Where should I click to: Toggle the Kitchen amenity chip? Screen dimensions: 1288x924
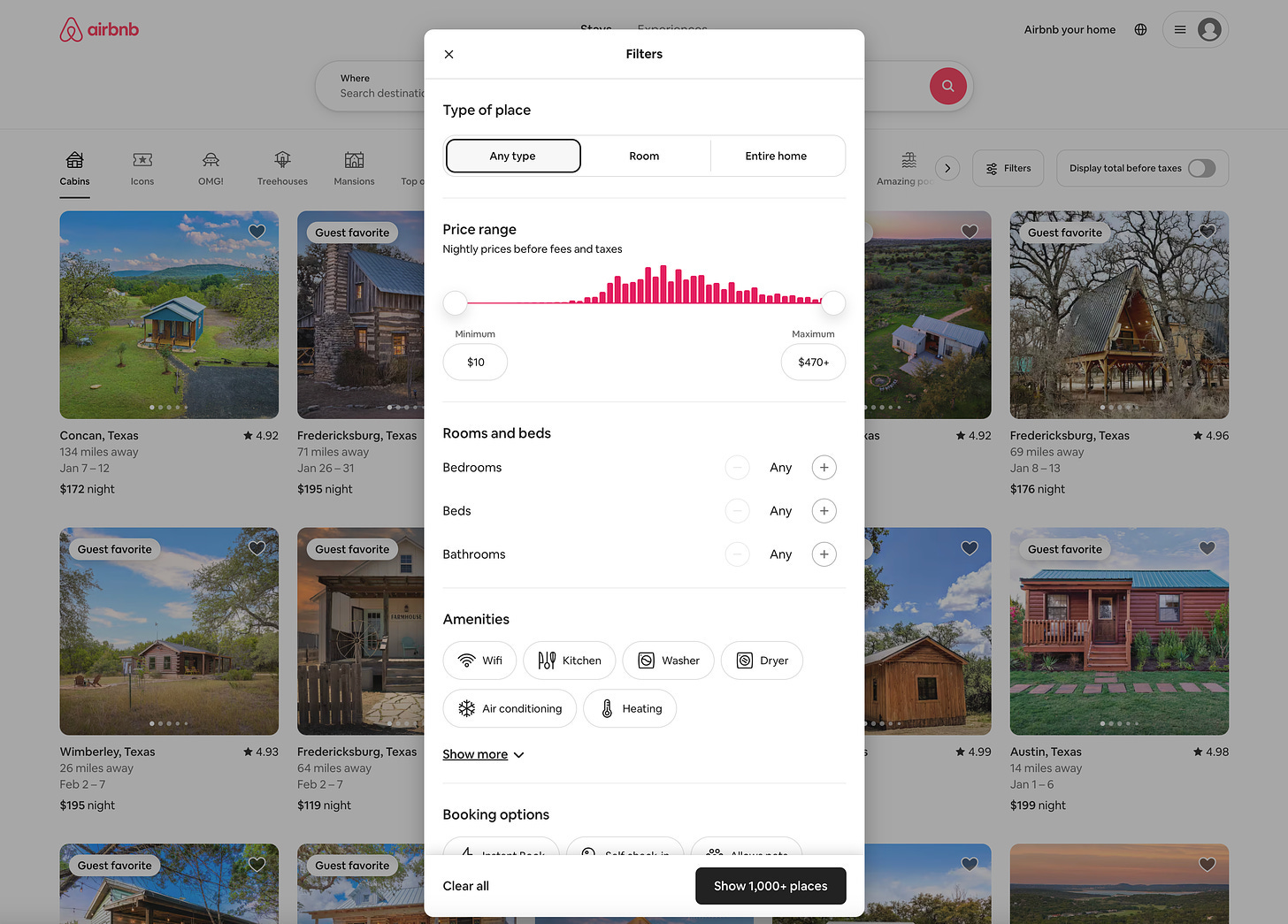[569, 661]
